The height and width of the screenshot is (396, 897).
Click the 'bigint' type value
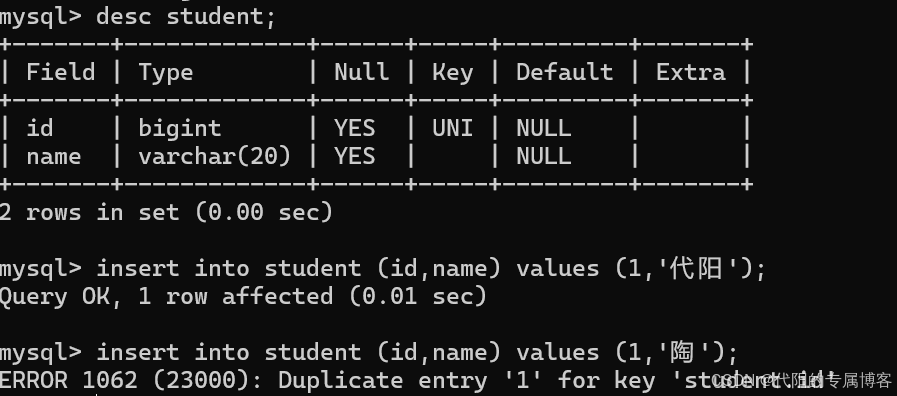tap(180, 129)
